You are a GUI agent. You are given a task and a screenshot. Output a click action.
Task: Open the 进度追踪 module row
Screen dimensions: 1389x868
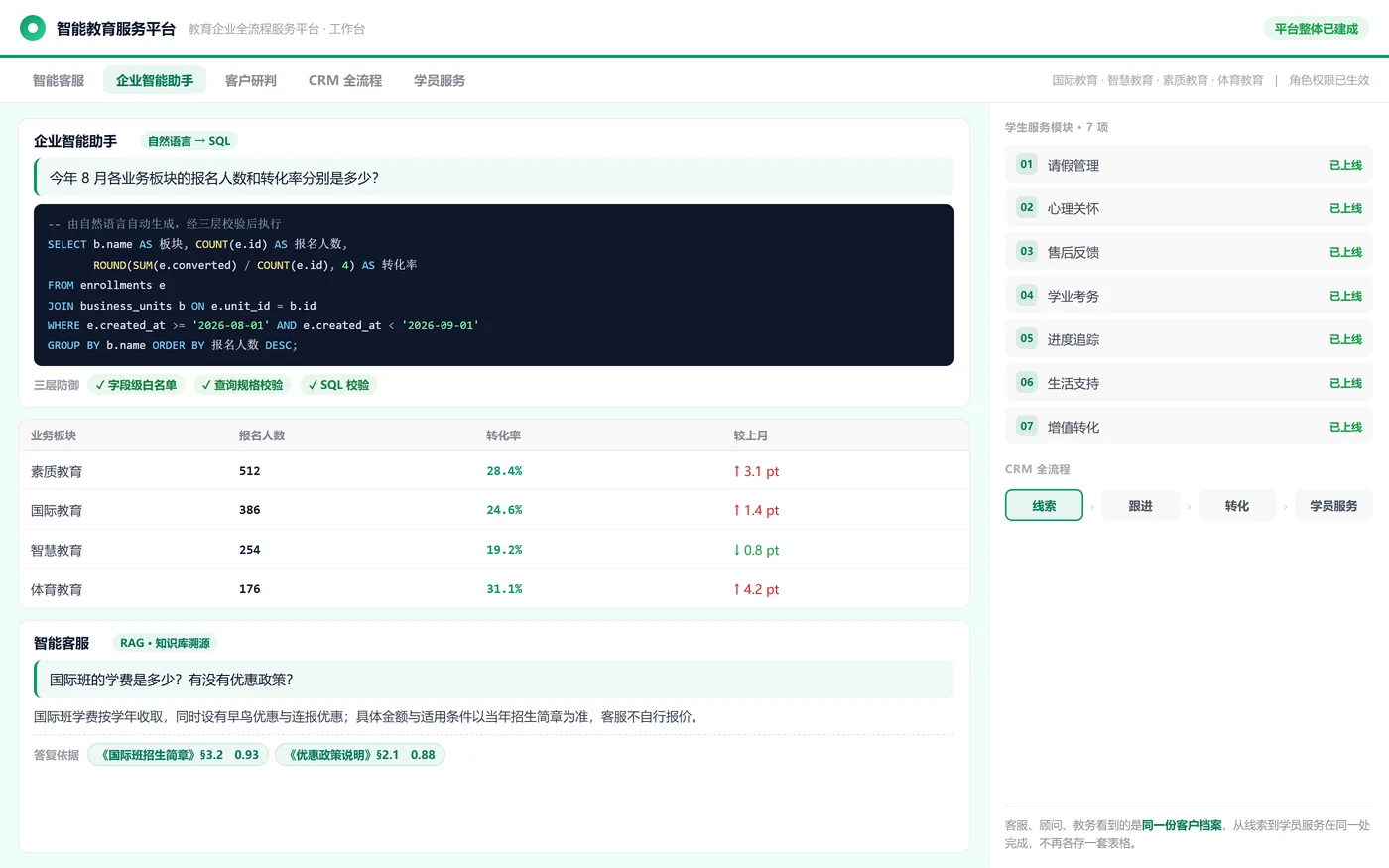pyautogui.click(x=1189, y=339)
